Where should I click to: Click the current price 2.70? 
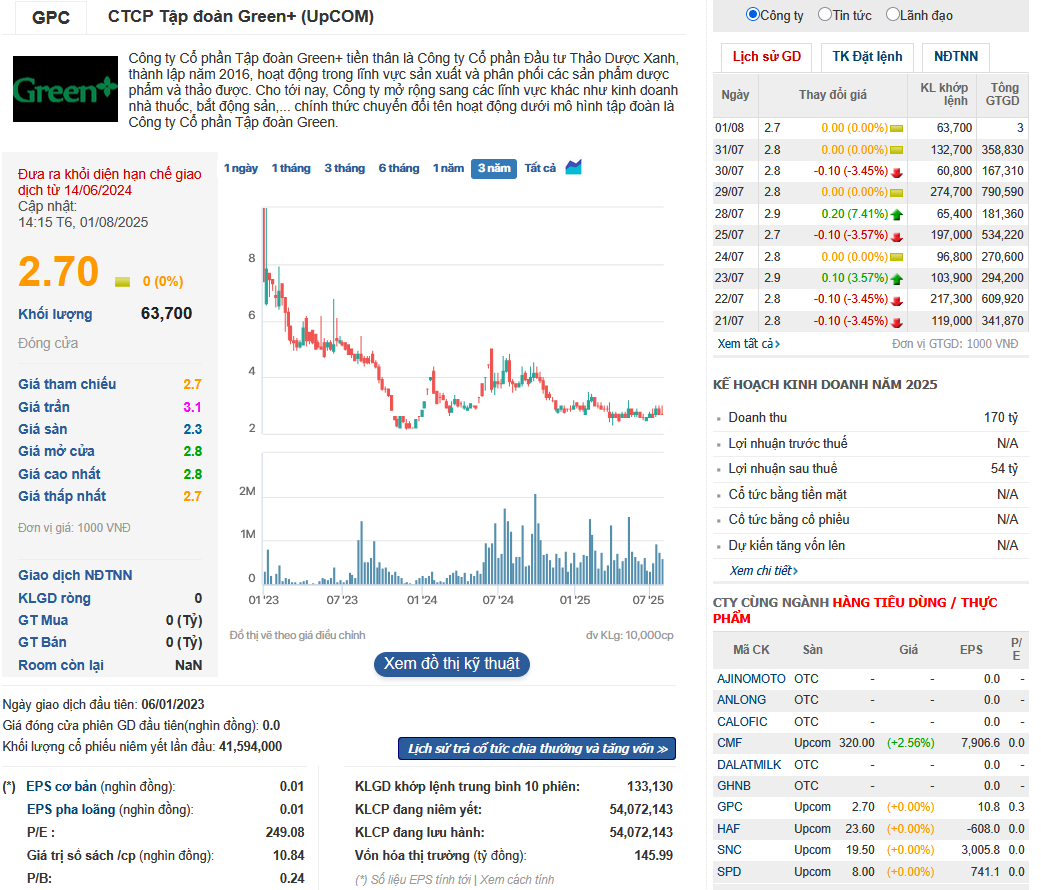pyautogui.click(x=58, y=272)
